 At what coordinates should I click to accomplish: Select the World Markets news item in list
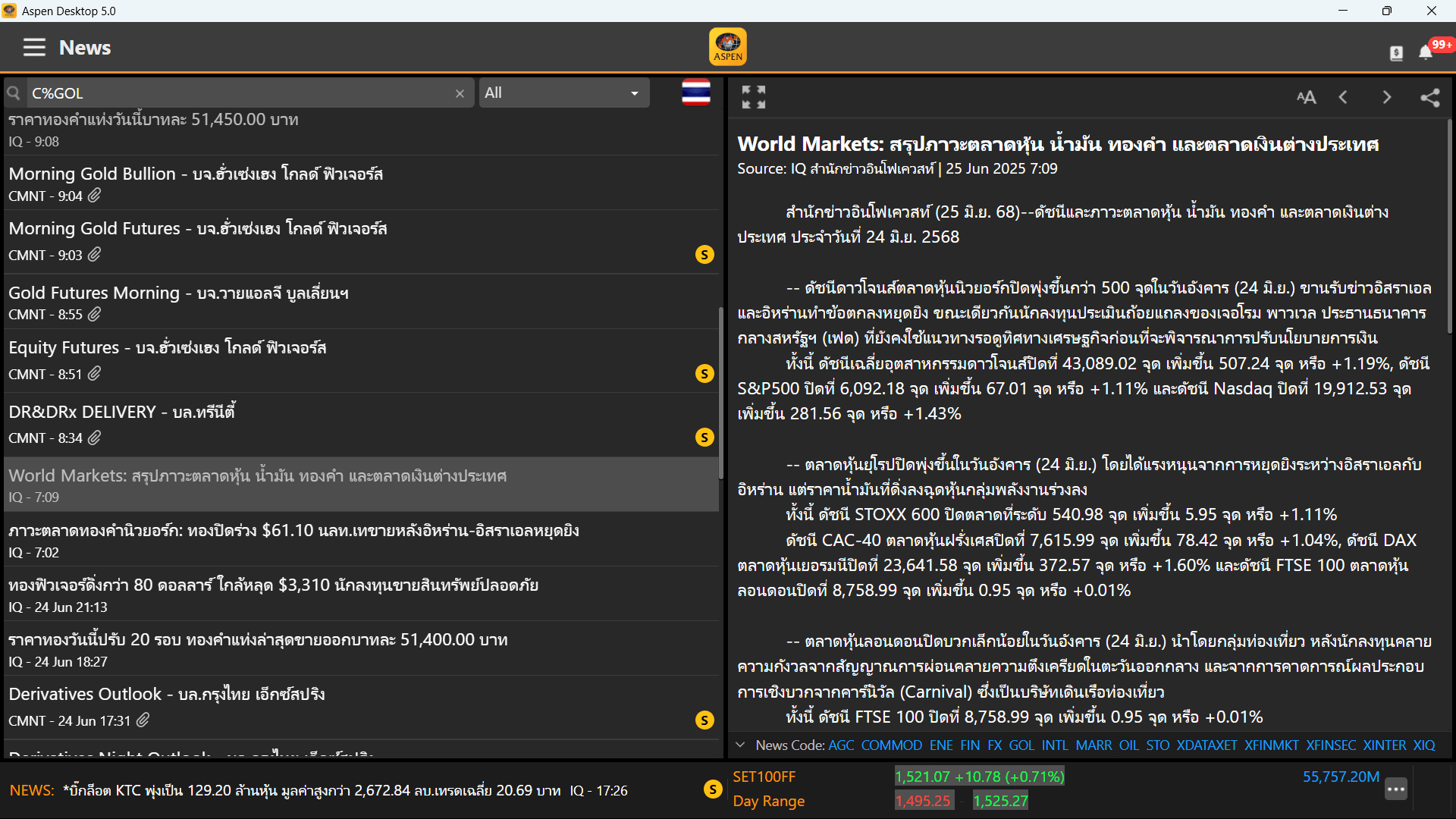pos(361,485)
